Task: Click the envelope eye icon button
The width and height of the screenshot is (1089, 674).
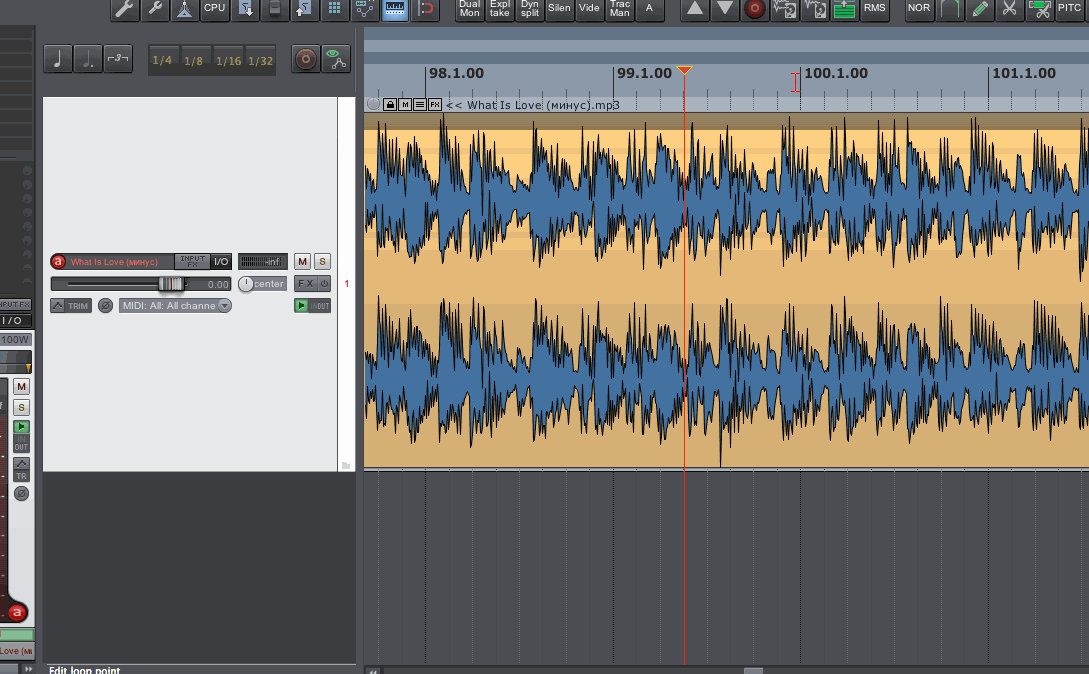Action: point(337,60)
